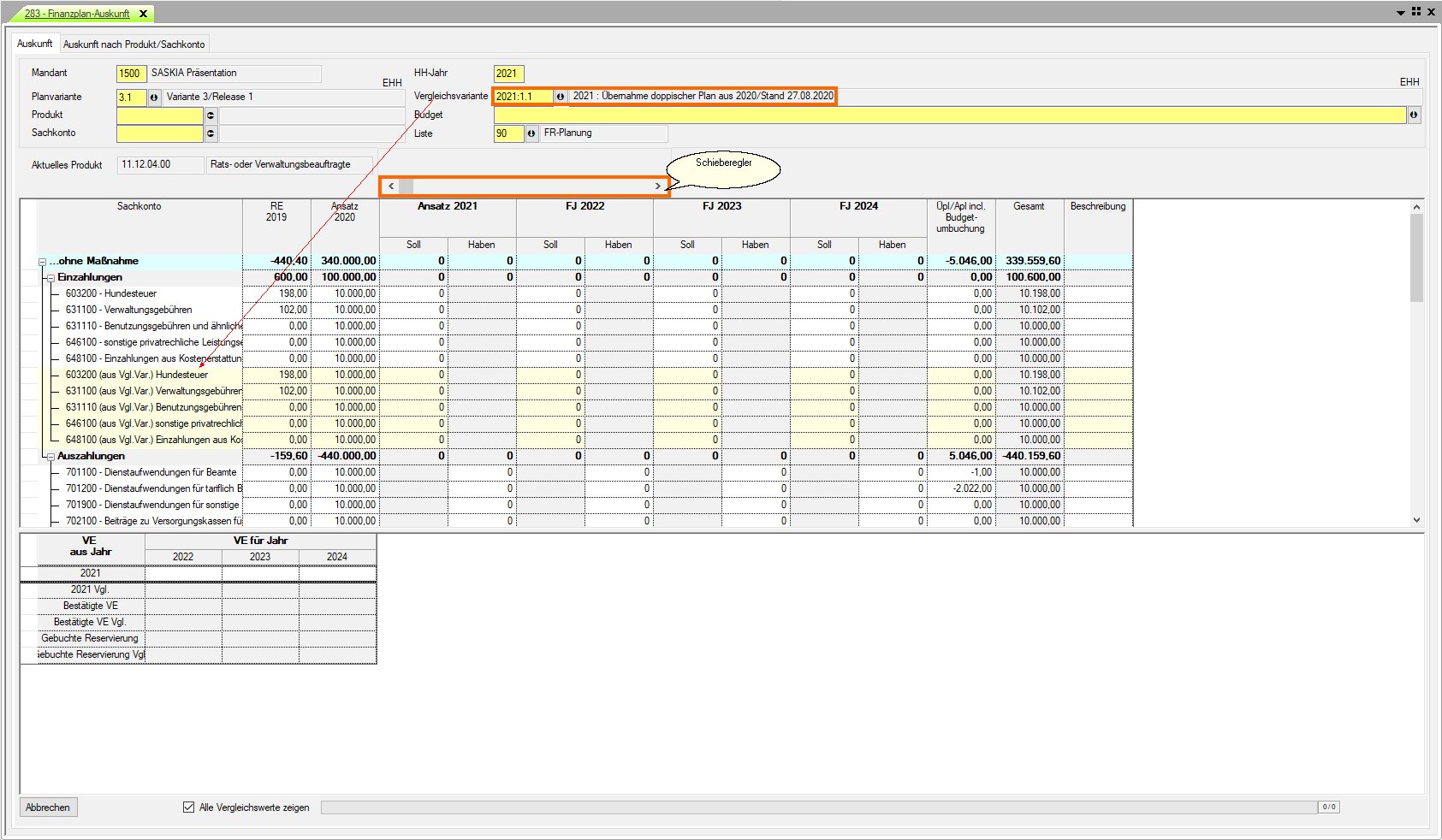
Task: Click left arrow of the Schieberegler slider
Action: (x=391, y=186)
